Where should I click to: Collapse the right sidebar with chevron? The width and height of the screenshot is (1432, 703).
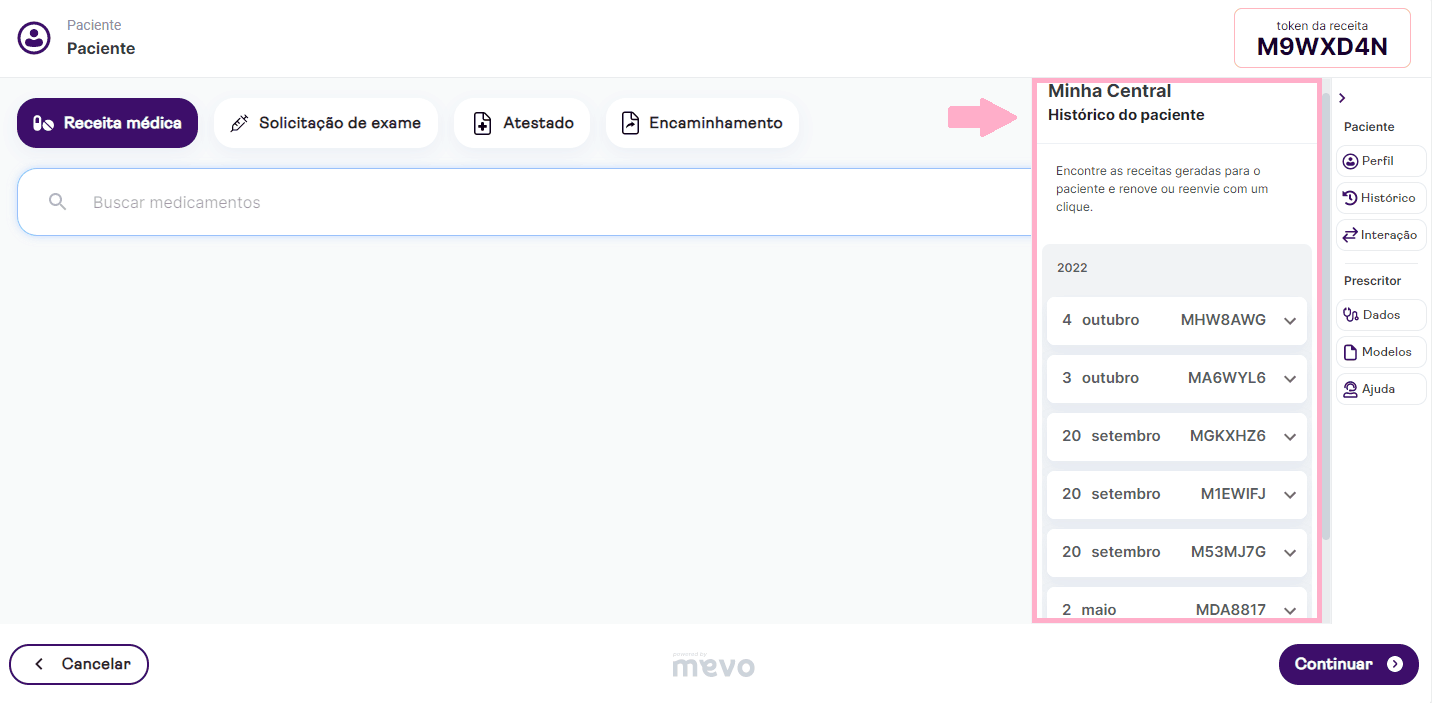point(1342,98)
